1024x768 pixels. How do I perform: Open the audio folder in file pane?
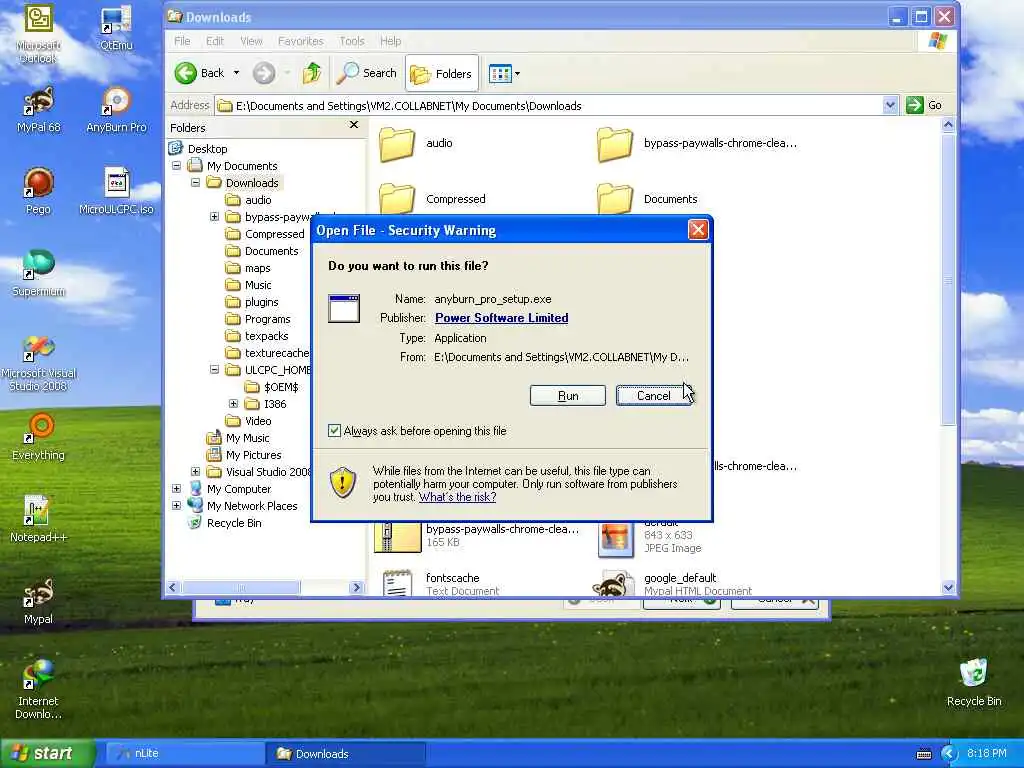415,143
